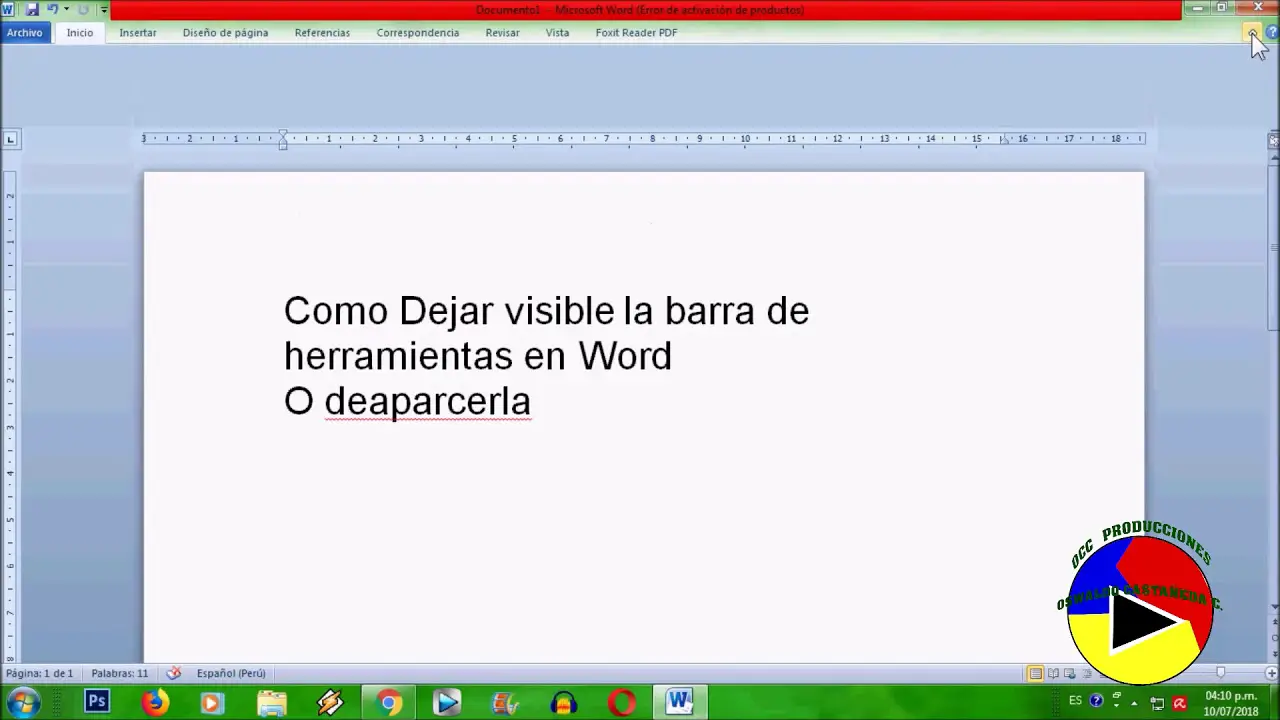Open Google Chrome from the taskbar

point(388,703)
